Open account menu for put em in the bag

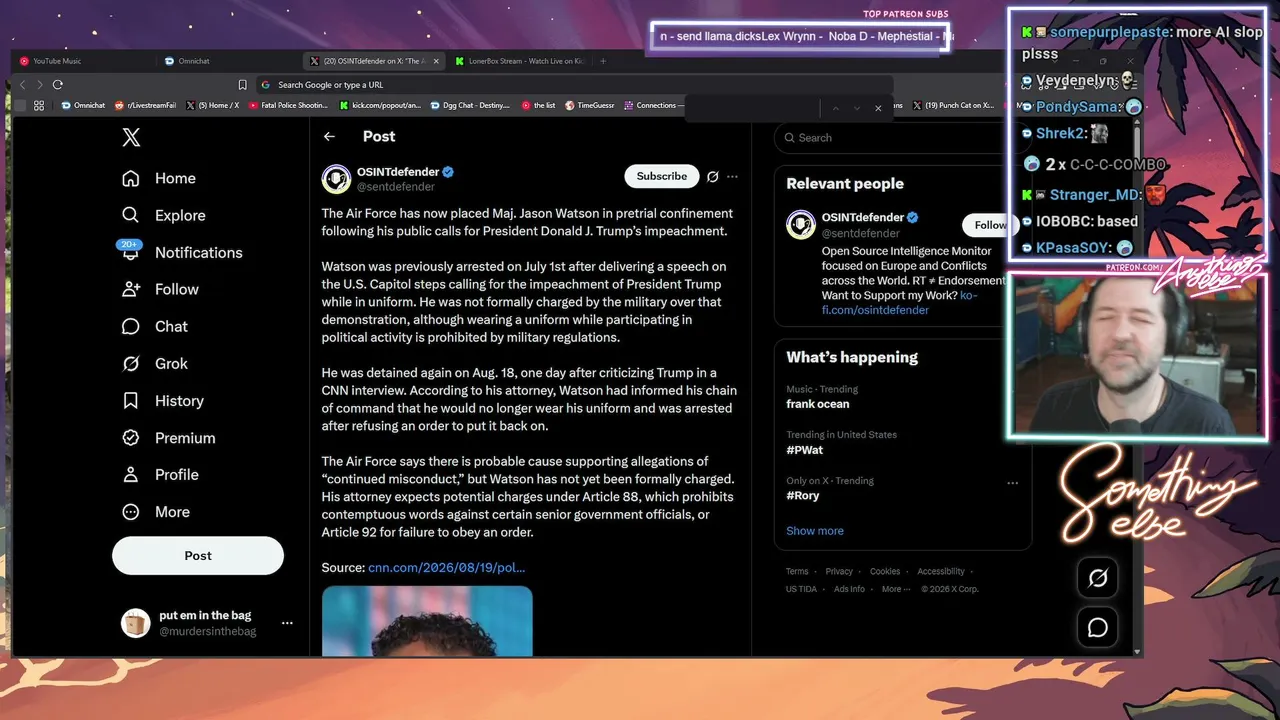(x=287, y=623)
